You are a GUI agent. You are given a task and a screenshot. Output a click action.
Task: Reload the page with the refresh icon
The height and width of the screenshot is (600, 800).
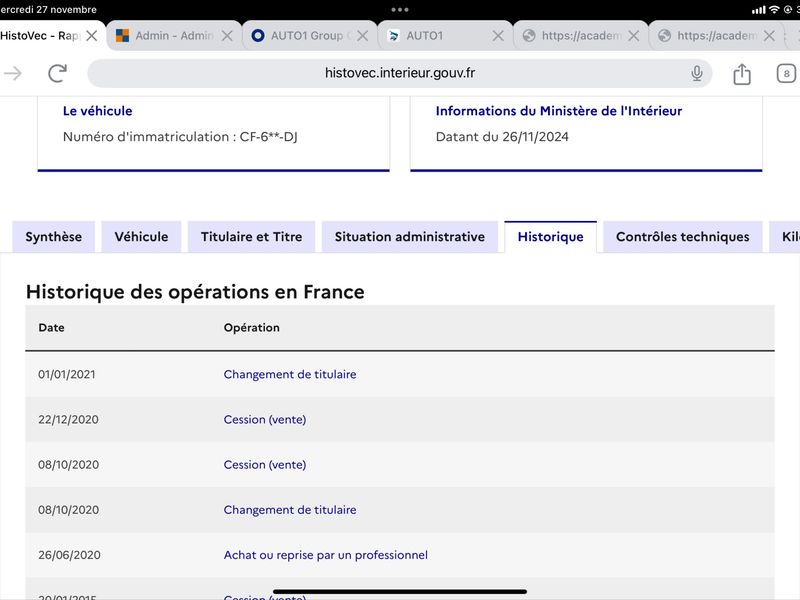[57, 73]
